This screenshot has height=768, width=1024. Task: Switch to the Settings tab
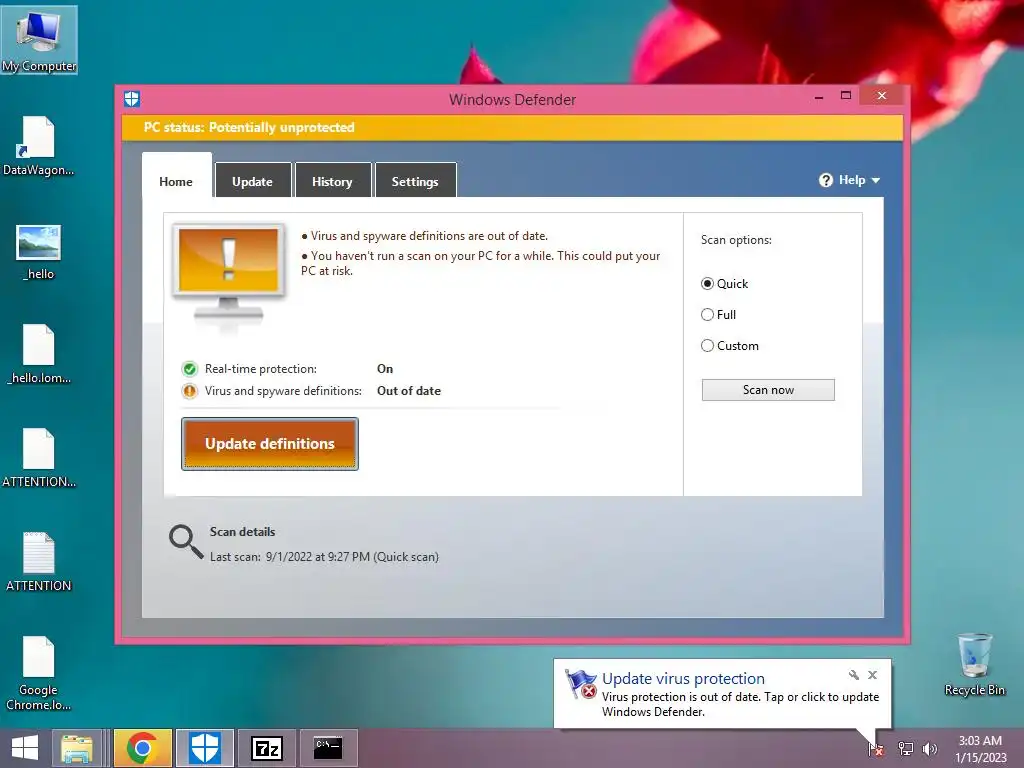tap(415, 181)
